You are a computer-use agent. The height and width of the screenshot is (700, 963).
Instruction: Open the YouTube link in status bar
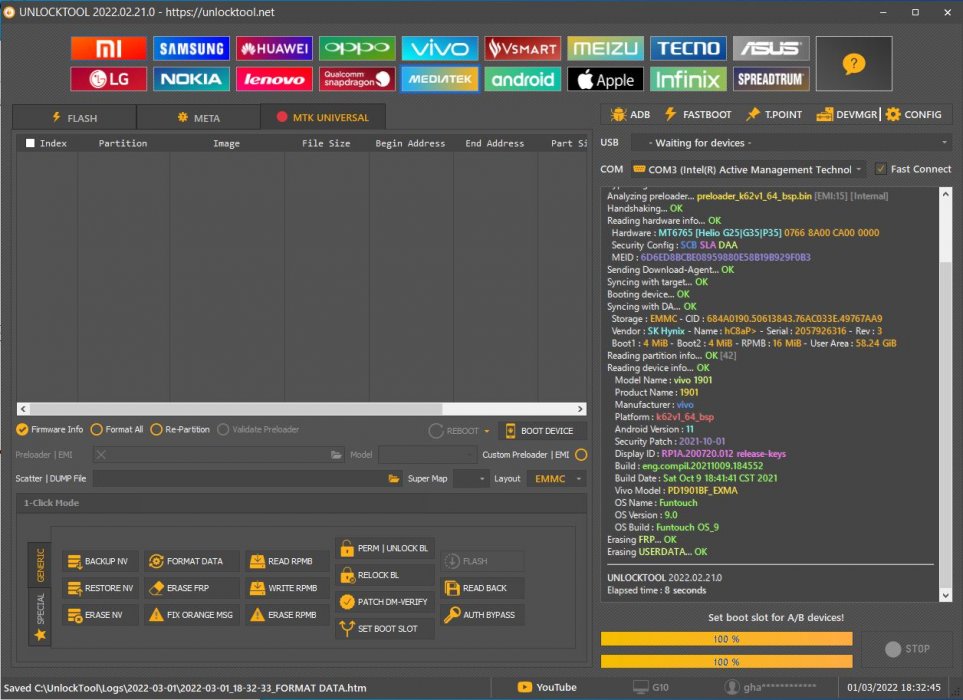[x=547, y=687]
